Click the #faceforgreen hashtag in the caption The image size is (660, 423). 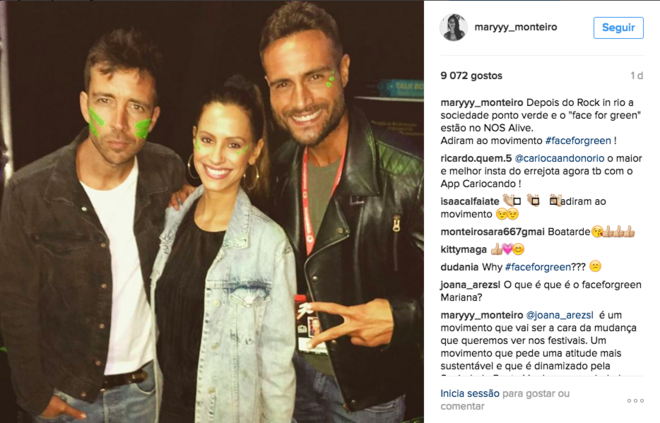click(578, 141)
